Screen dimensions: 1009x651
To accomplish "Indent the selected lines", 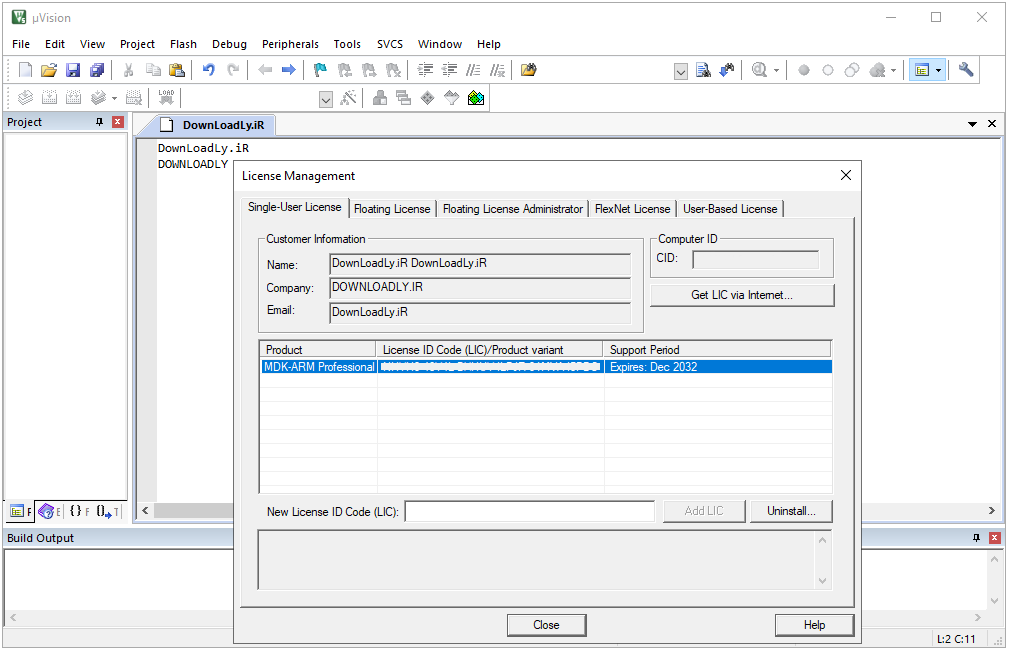I will tap(425, 70).
